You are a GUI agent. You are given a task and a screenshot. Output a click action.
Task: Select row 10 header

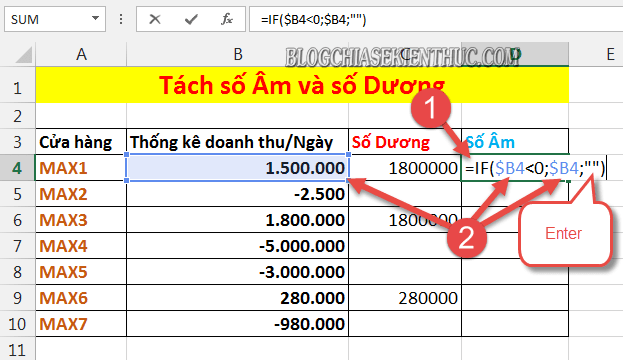click(x=17, y=324)
